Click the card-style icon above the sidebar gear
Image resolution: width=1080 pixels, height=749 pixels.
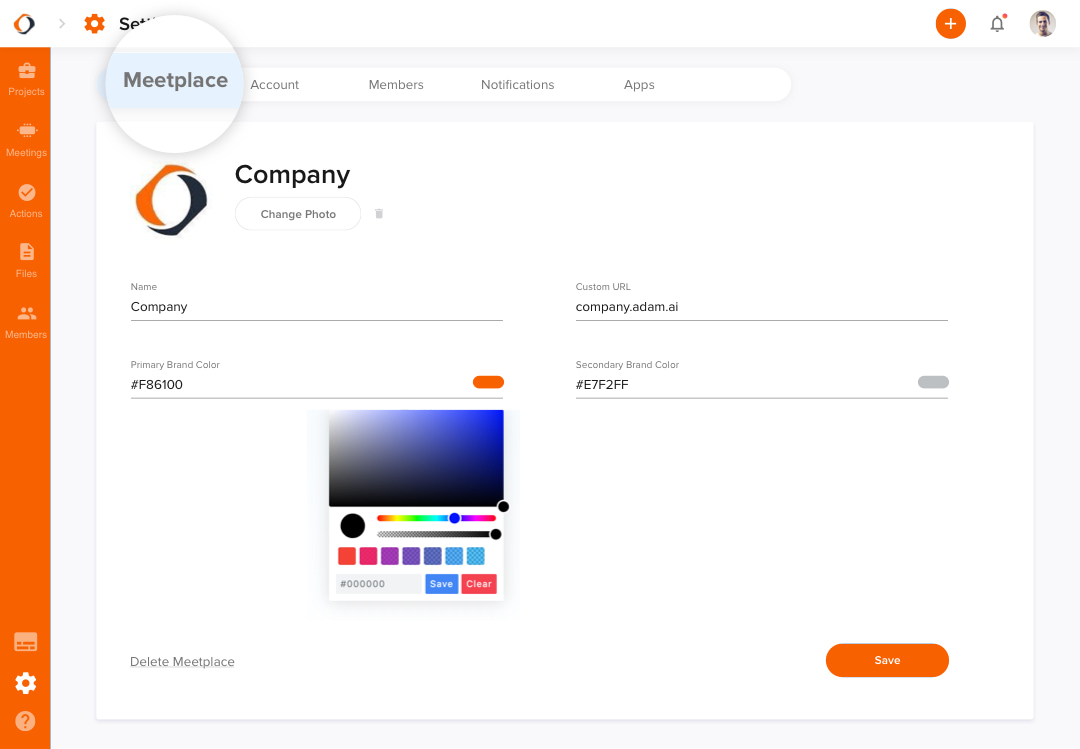(x=26, y=642)
